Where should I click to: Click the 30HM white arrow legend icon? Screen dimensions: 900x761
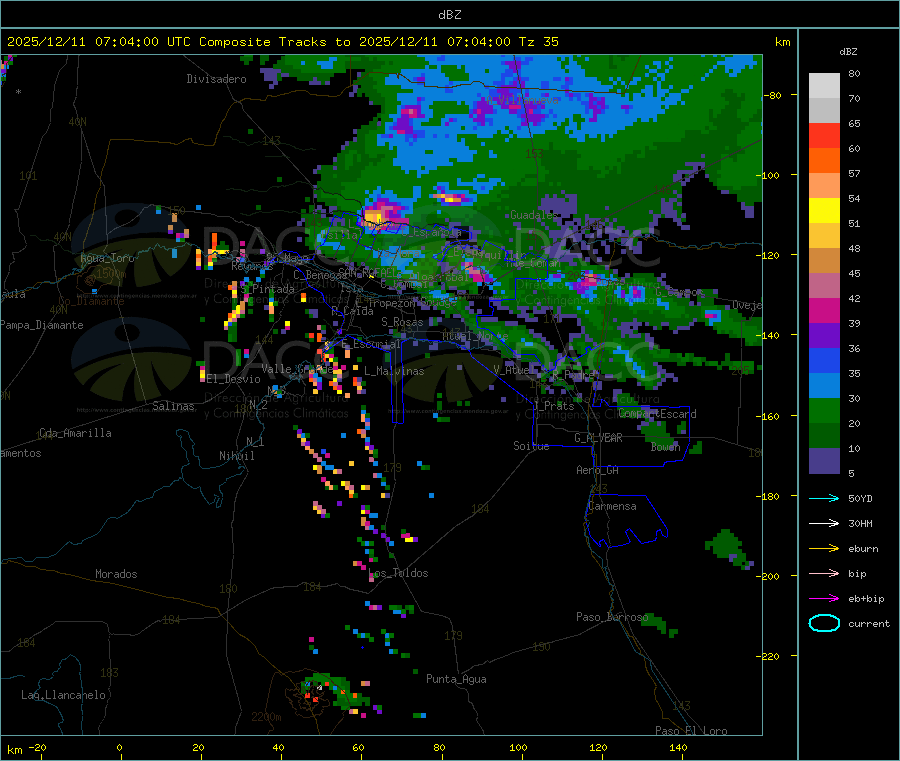click(824, 523)
